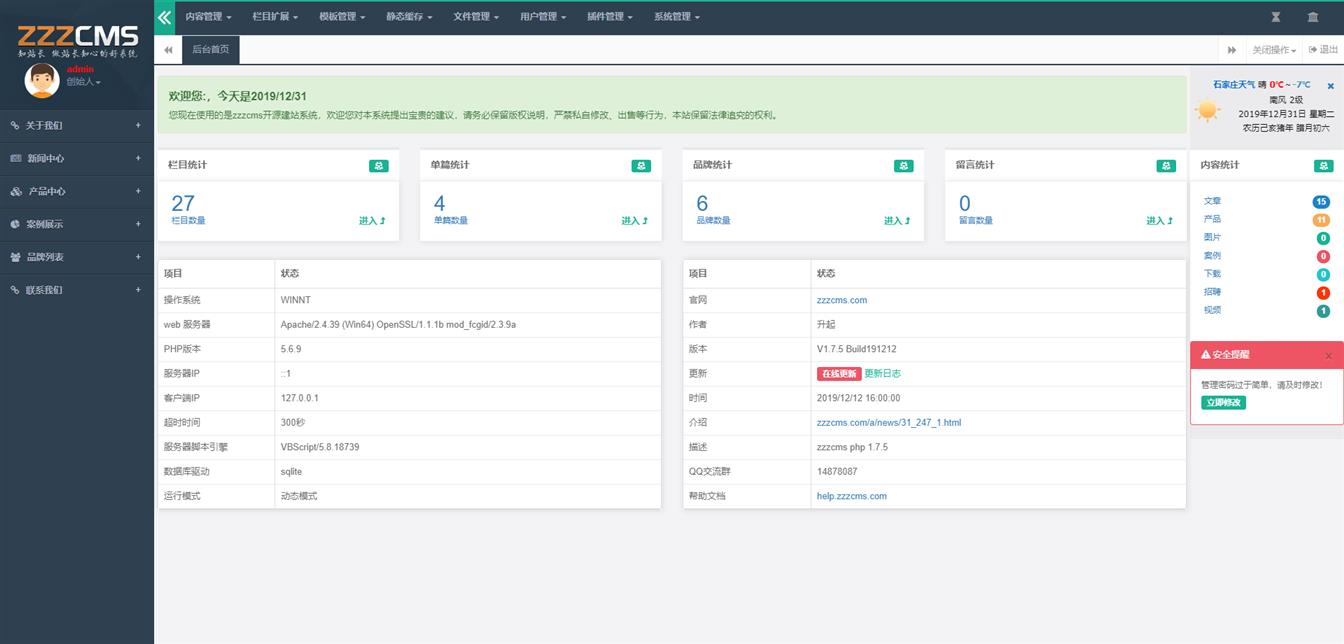Image resolution: width=1344 pixels, height=644 pixels.
Task: Open 下载 in content statistics
Action: click(x=1212, y=274)
